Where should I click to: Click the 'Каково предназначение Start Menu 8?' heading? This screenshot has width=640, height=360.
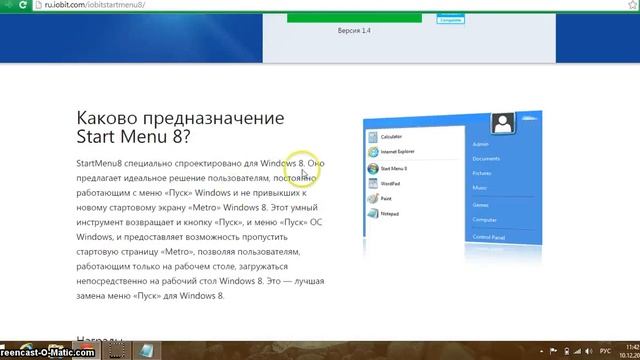[x=180, y=127]
